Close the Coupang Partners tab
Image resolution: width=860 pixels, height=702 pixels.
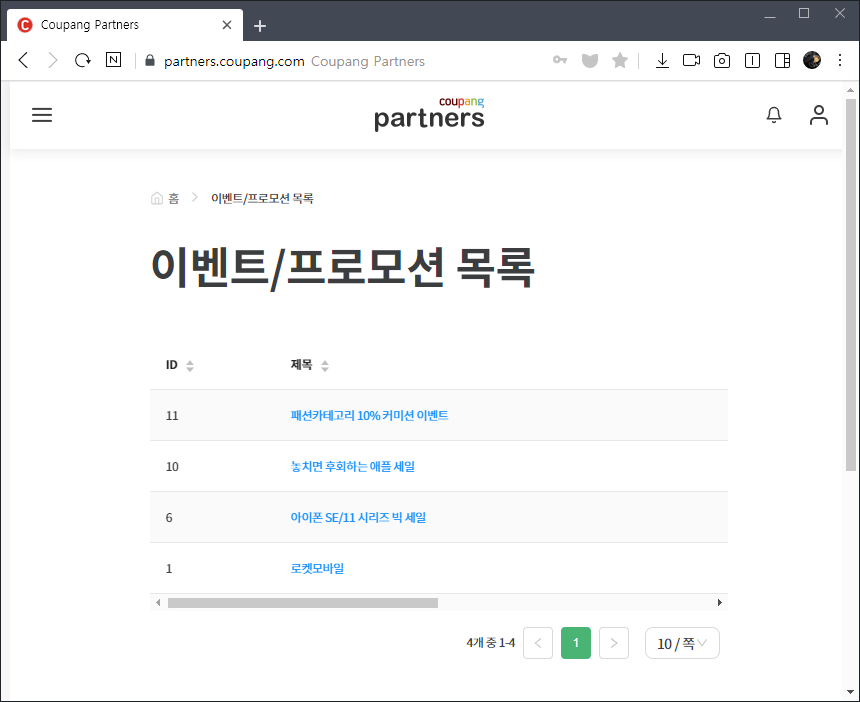point(227,25)
